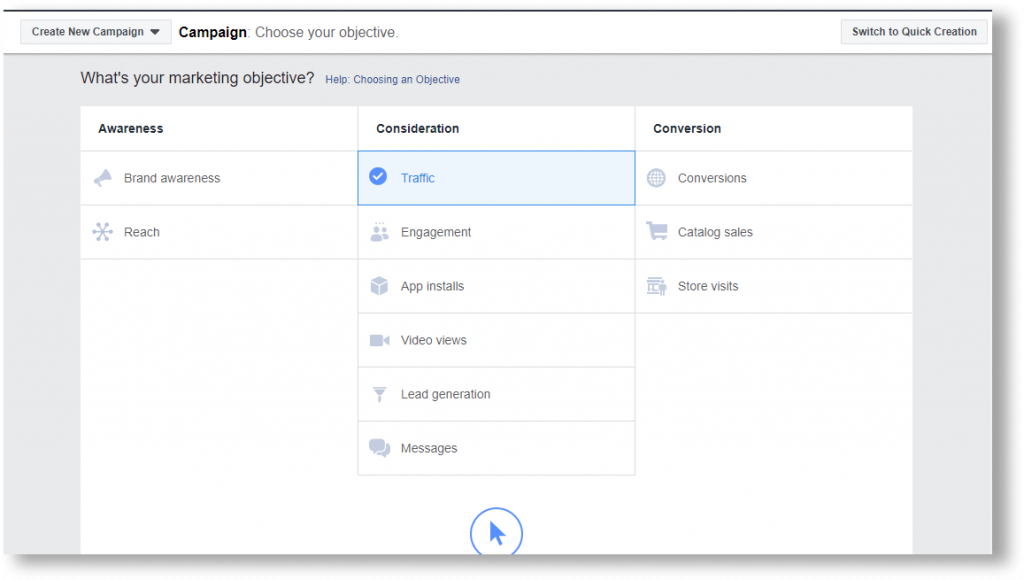The height and width of the screenshot is (580, 1024).
Task: Click the App installs box icon
Action: point(379,286)
